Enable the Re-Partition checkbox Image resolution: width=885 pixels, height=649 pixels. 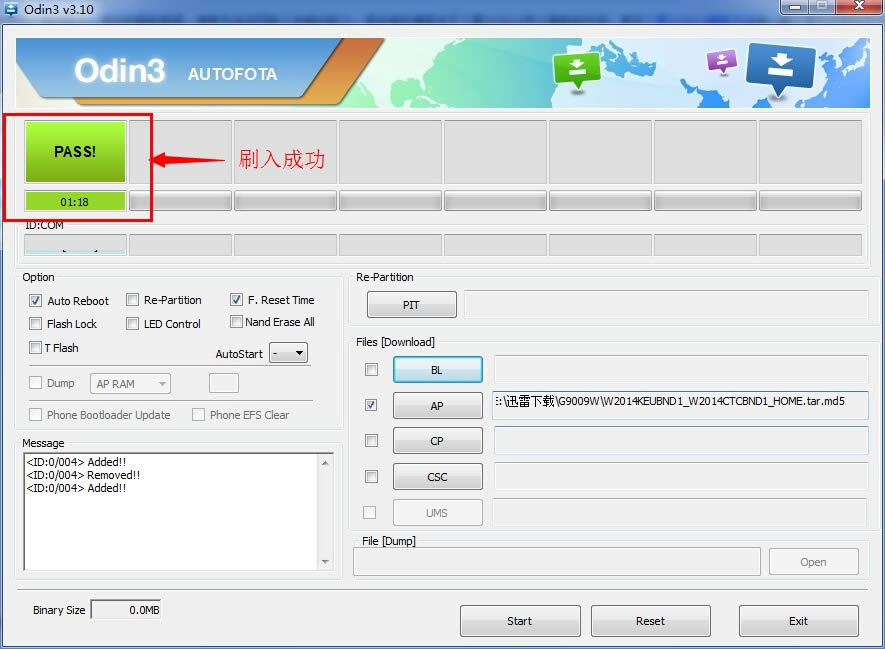(132, 299)
